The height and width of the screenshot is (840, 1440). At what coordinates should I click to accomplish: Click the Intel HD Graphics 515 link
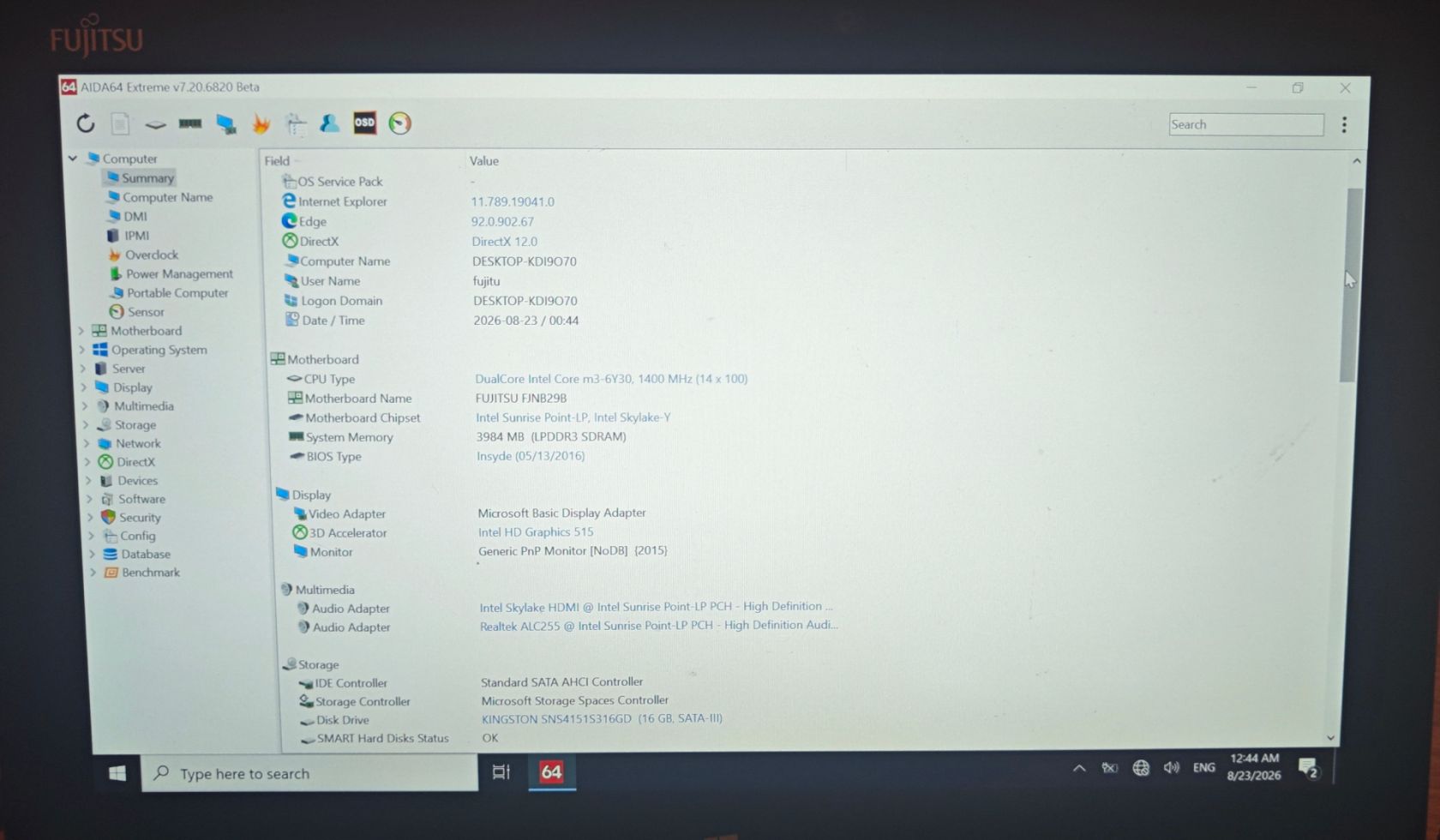536,532
